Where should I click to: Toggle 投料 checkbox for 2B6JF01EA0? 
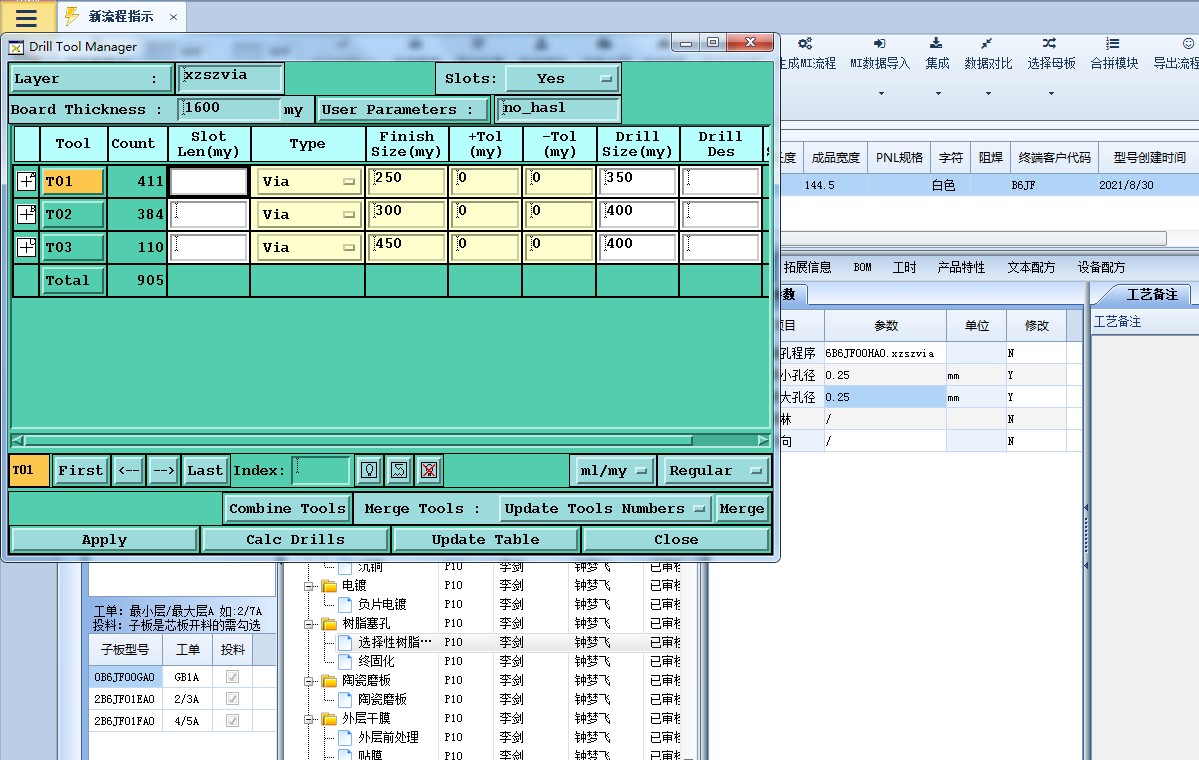click(x=232, y=699)
